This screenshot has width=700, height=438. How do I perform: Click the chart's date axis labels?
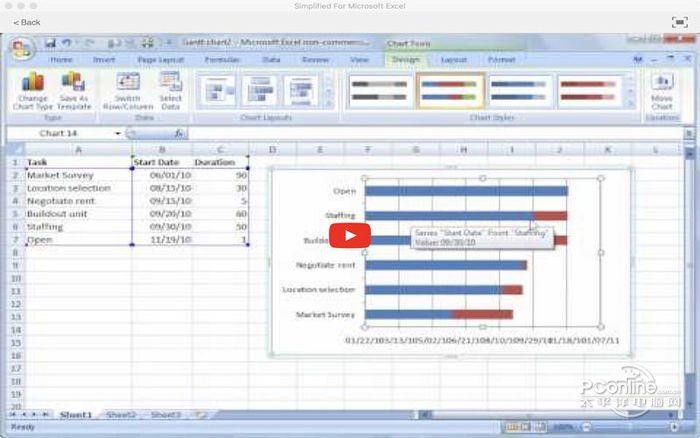[x=482, y=341]
